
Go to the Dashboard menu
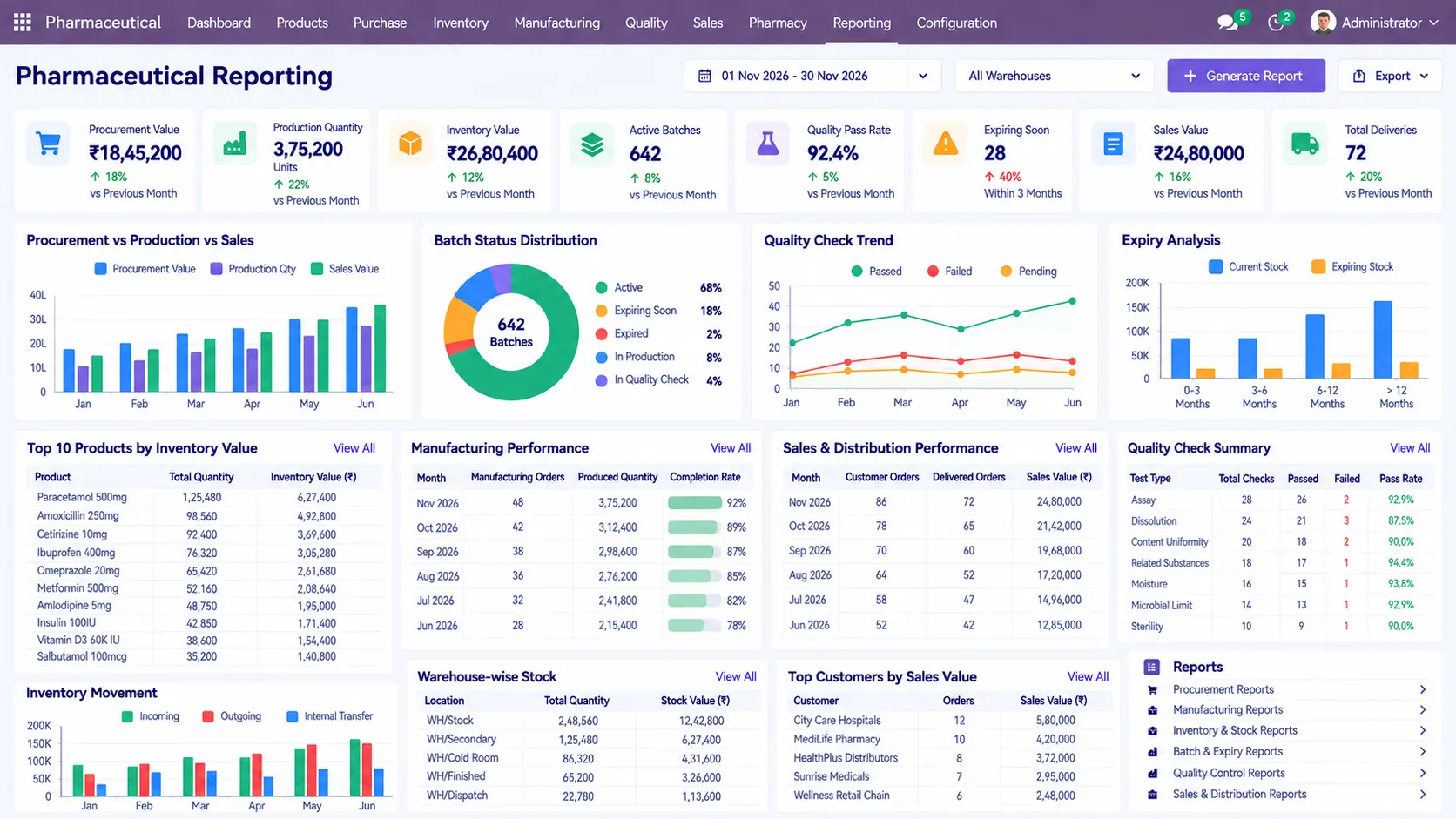219,23
